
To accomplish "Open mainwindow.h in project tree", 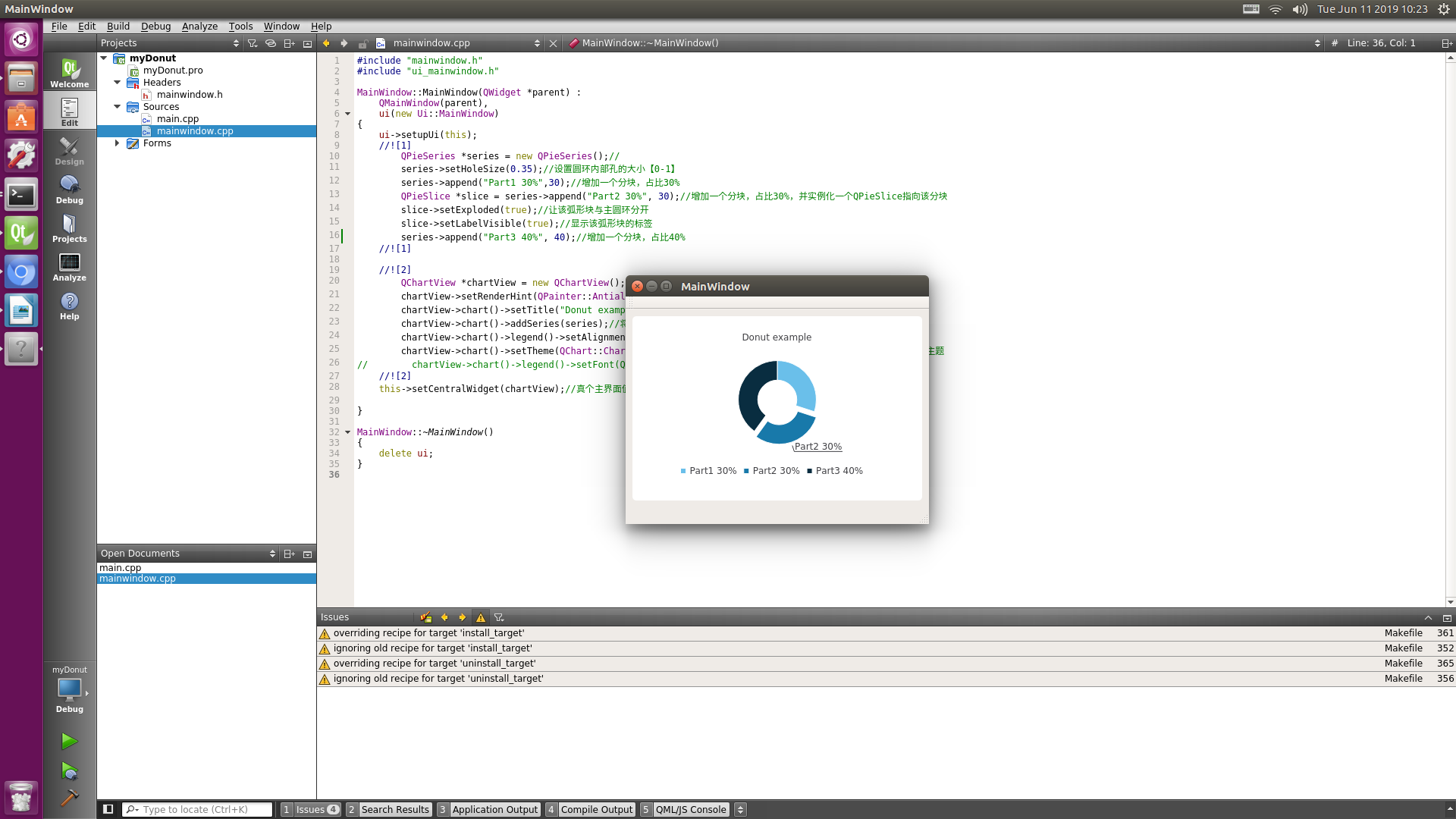I will 190,95.
